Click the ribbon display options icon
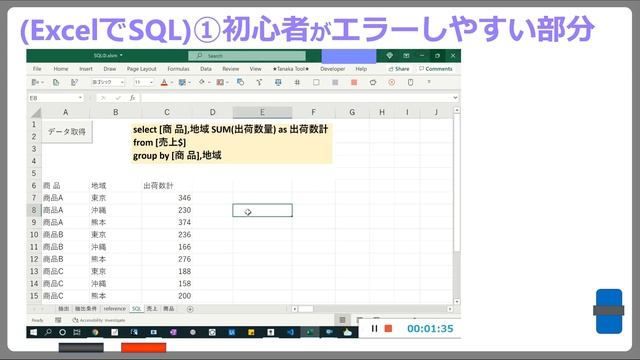 pyautogui.click(x=406, y=56)
